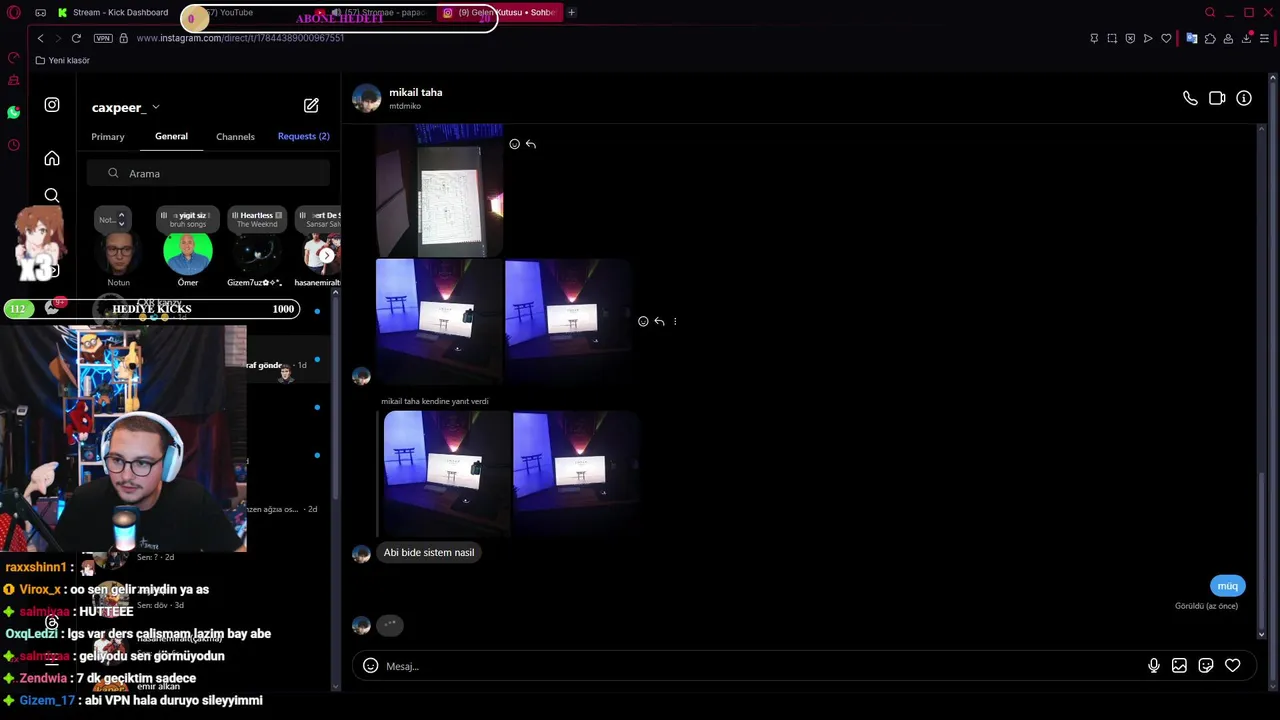Viewport: 1280px width, 720px height.
Task: Start an audio call with mikail taha
Action: pos(1190,98)
